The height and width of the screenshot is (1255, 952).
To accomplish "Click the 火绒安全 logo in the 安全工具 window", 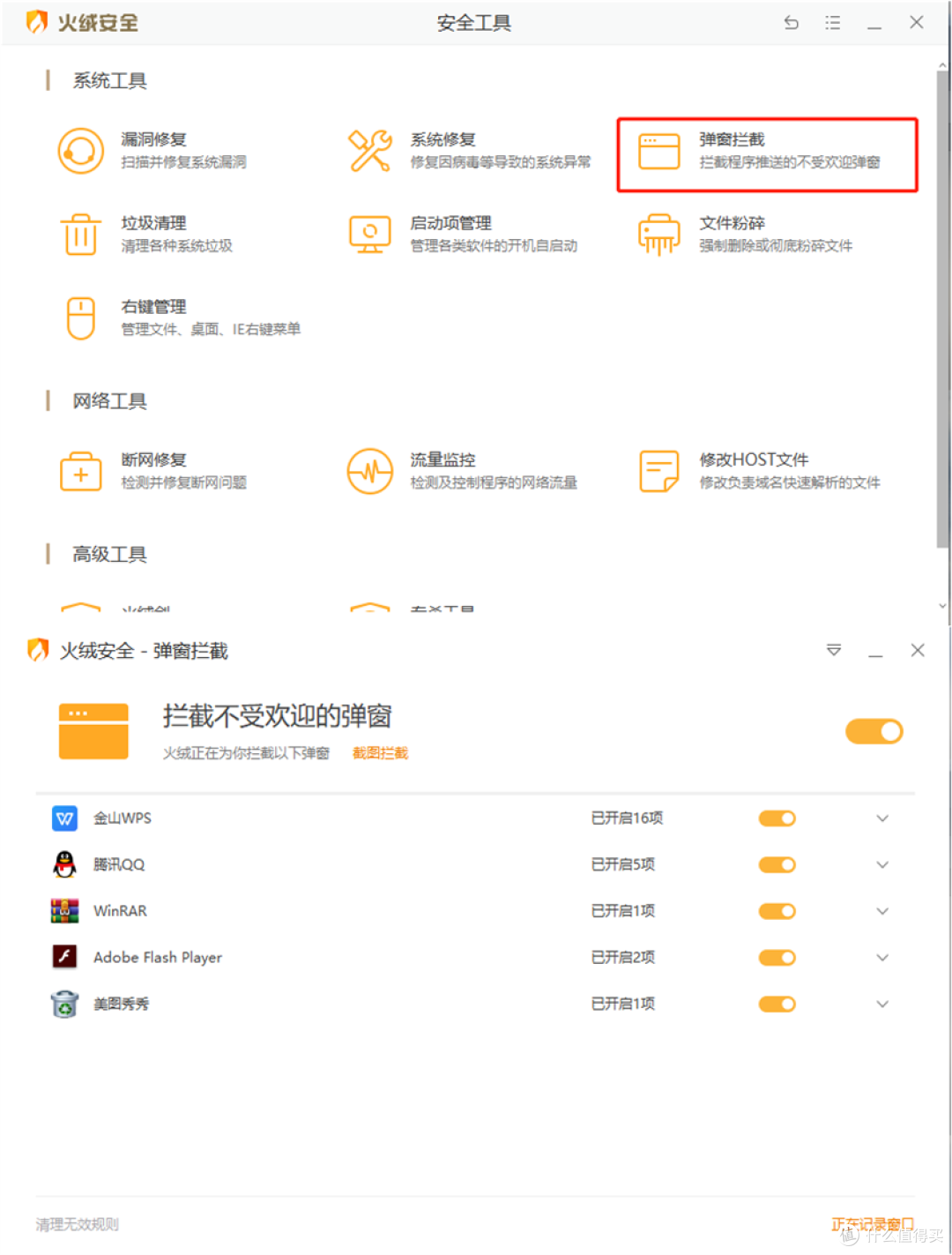I will tap(37, 22).
